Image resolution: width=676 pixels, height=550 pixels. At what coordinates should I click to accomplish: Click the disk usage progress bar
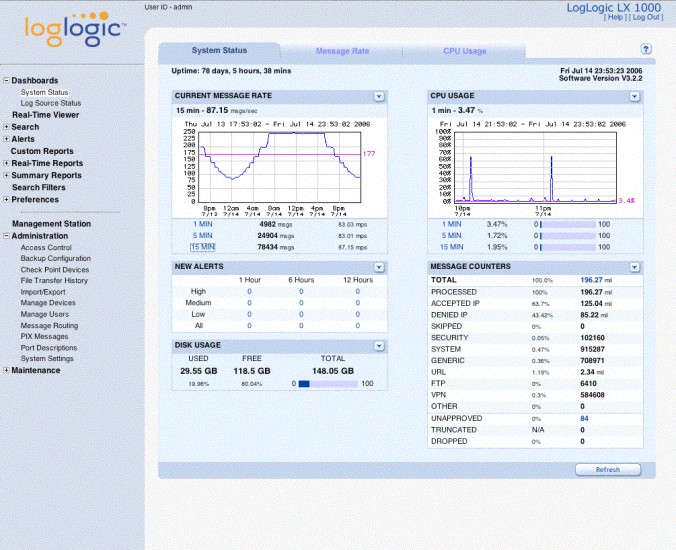pyautogui.click(x=327, y=383)
